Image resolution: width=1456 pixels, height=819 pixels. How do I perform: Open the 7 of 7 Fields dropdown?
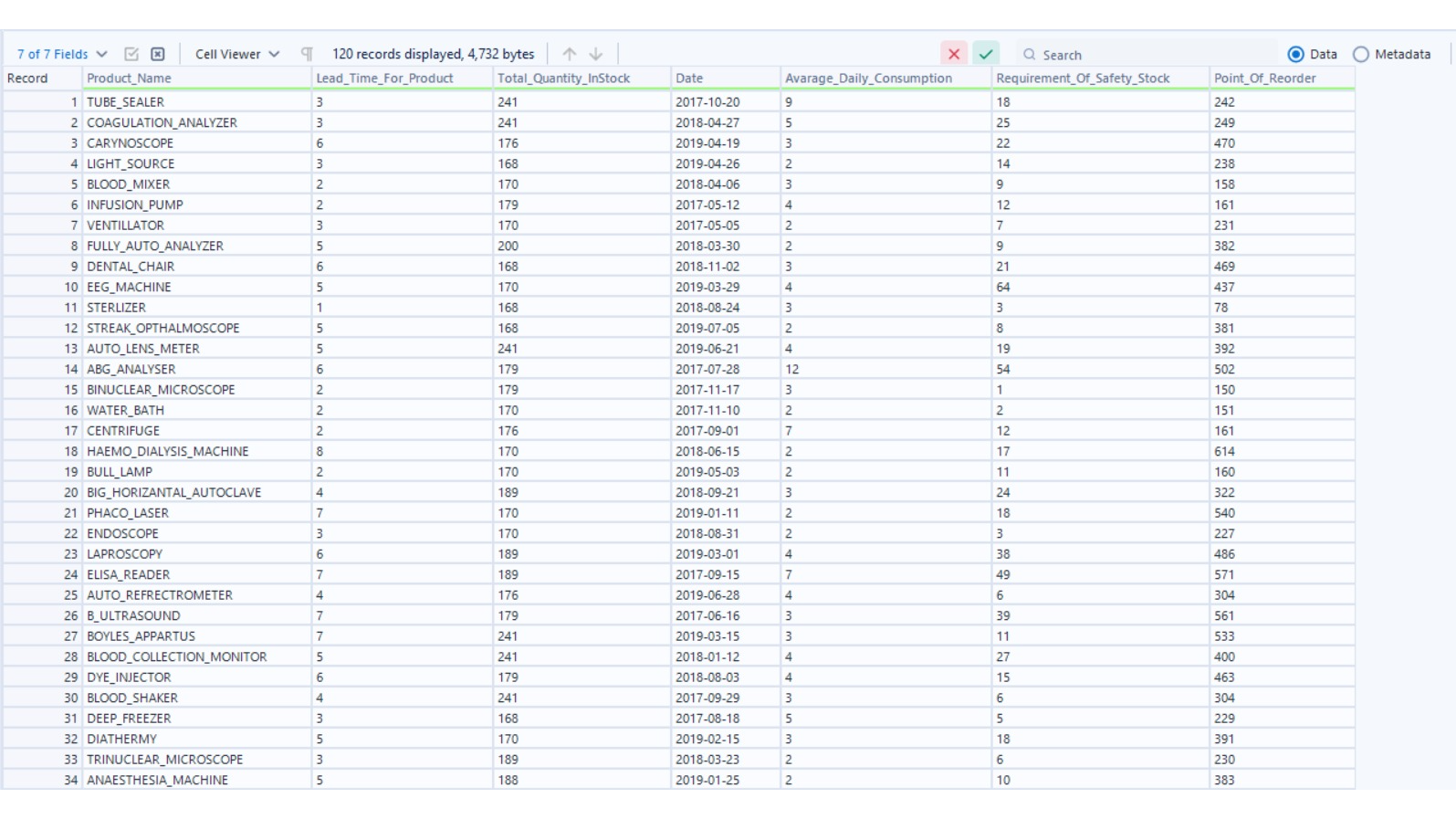click(x=62, y=54)
